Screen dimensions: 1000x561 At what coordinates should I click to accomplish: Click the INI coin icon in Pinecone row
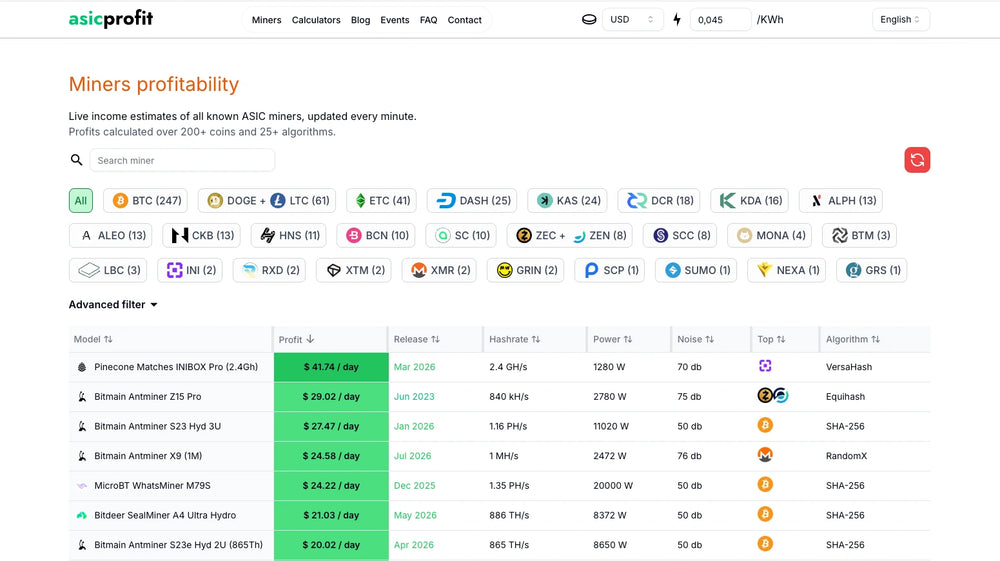(765, 366)
